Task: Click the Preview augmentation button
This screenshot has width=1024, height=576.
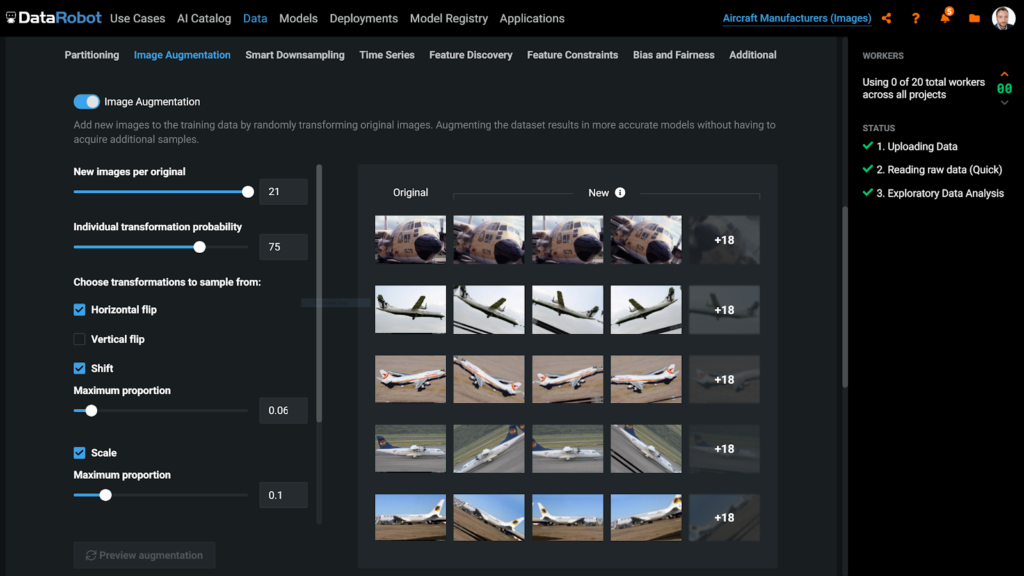Action: (x=144, y=555)
